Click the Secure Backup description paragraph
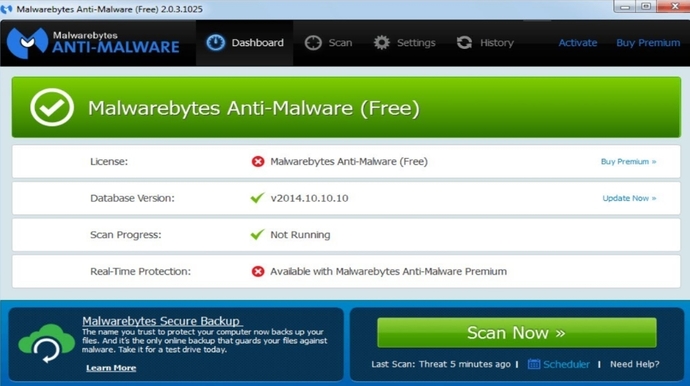The height and width of the screenshot is (386, 690). [x=205, y=341]
